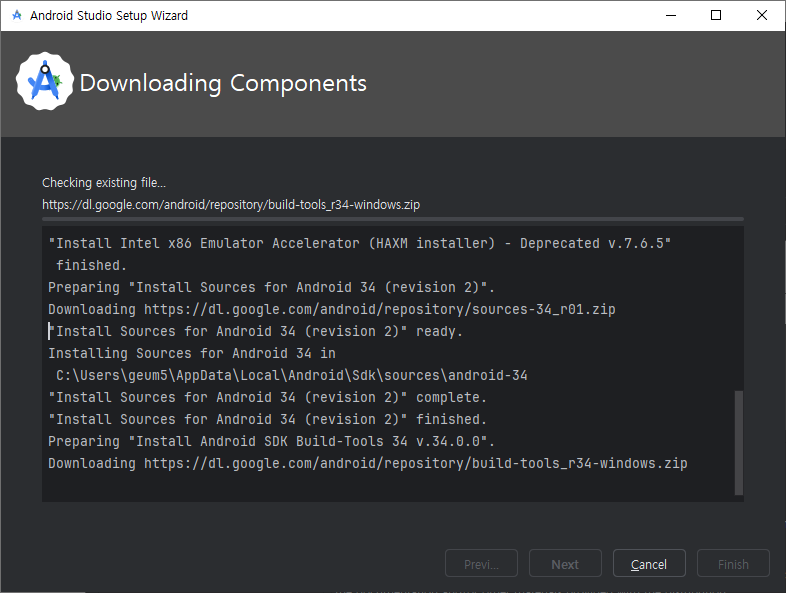Screen dimensions: 786x593
Task: Click the 'Install Sources' complete log line
Action: pos(267,398)
